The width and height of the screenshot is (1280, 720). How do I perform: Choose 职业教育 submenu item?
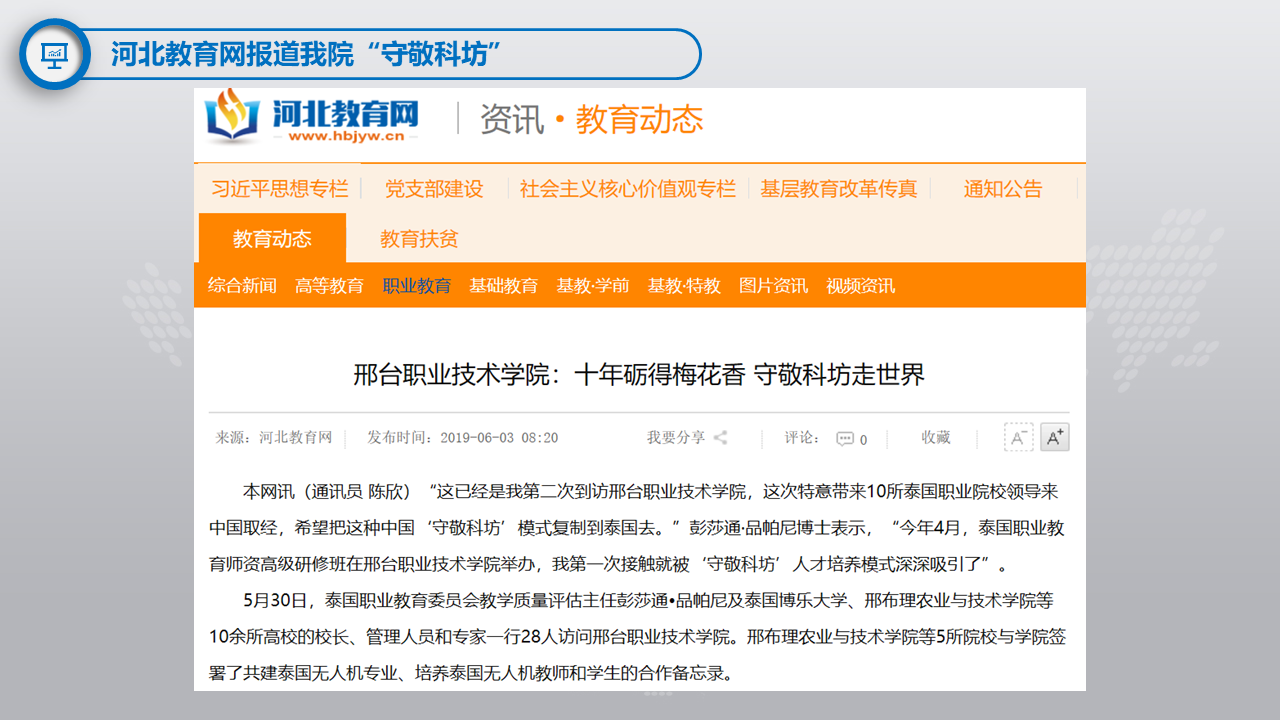416,286
